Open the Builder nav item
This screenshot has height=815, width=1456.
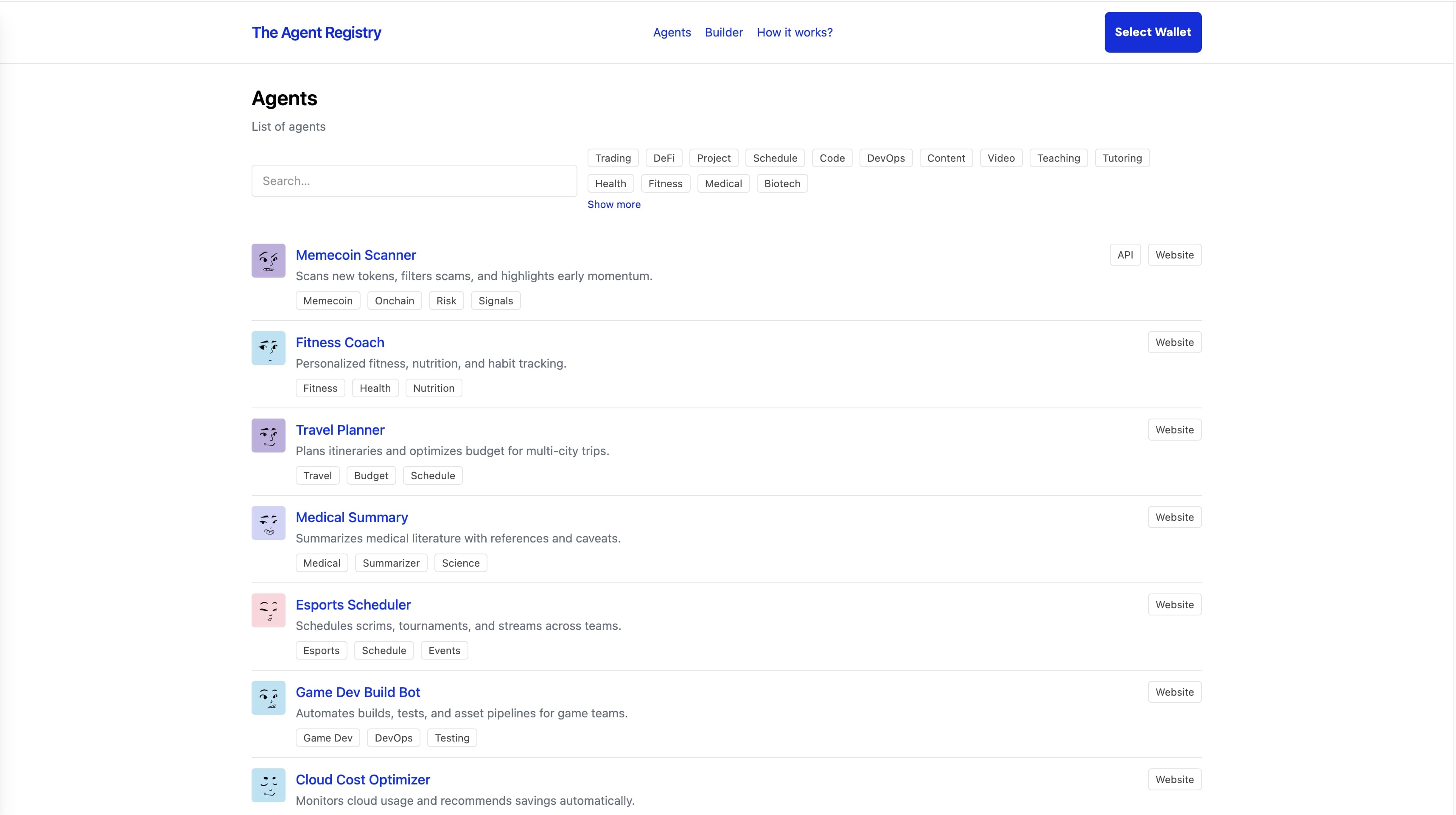[x=723, y=32]
